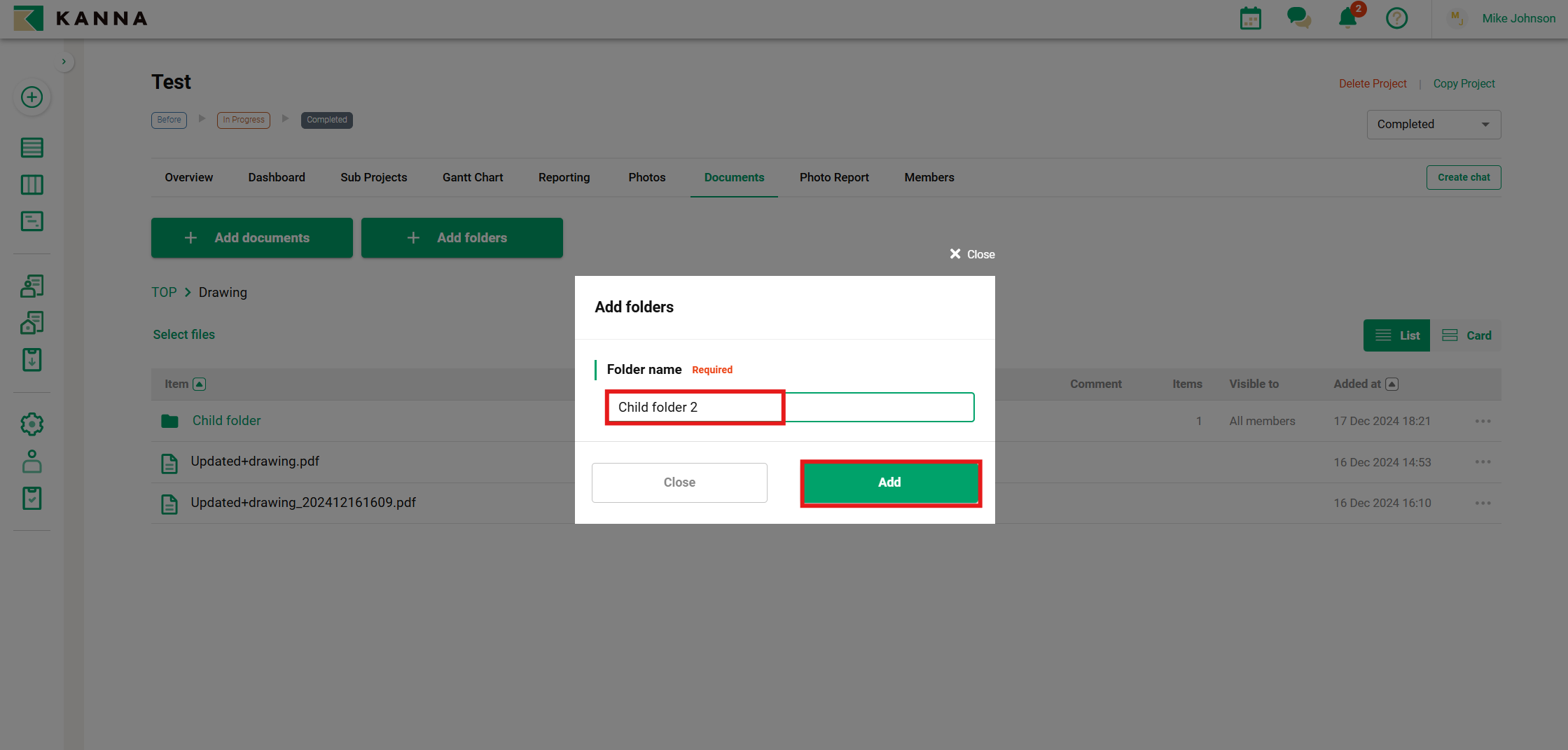This screenshot has height=750, width=1568.
Task: Click the Child folder folder icon
Action: pyautogui.click(x=169, y=421)
